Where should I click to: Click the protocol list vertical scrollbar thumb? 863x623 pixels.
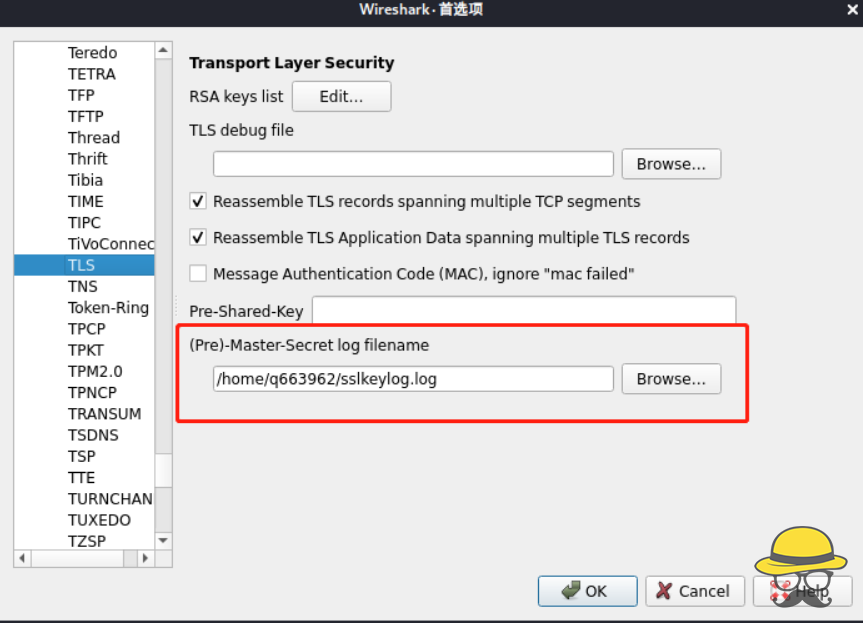(163, 471)
